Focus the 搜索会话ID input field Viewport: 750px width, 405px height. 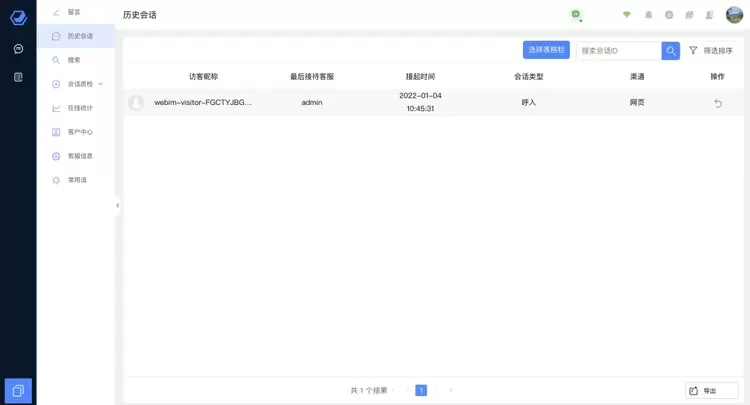[618, 50]
